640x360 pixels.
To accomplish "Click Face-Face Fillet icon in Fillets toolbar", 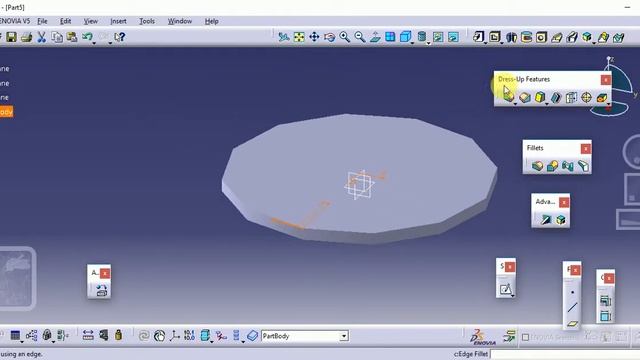I will [x=568, y=166].
